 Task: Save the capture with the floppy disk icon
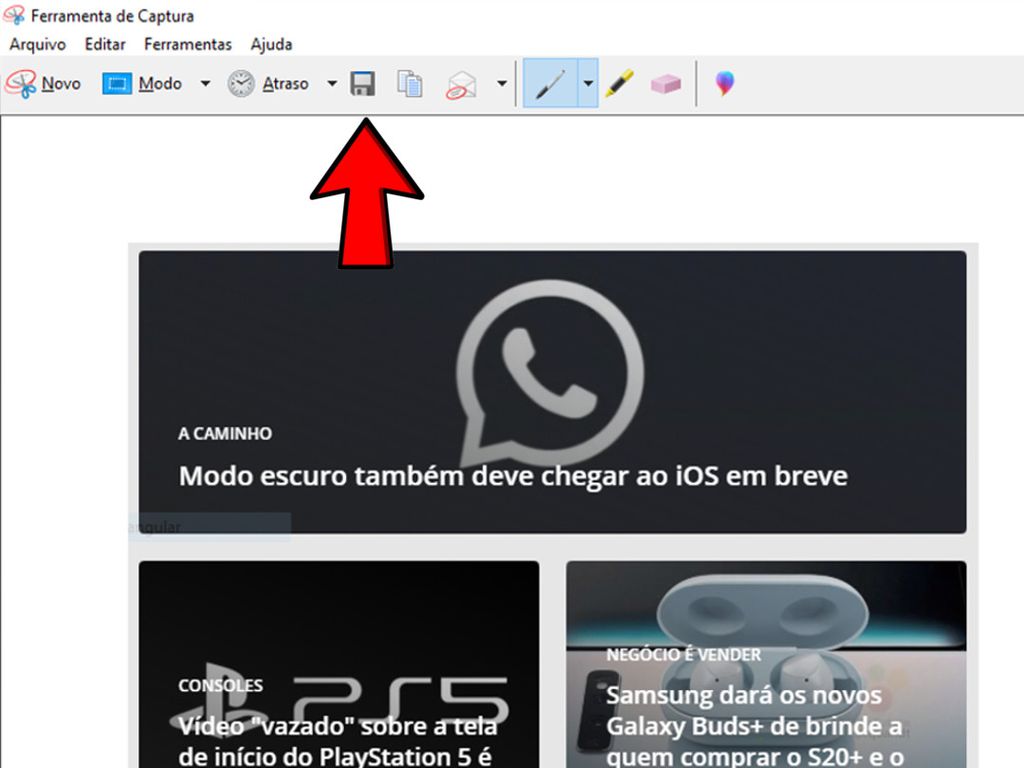tap(362, 84)
